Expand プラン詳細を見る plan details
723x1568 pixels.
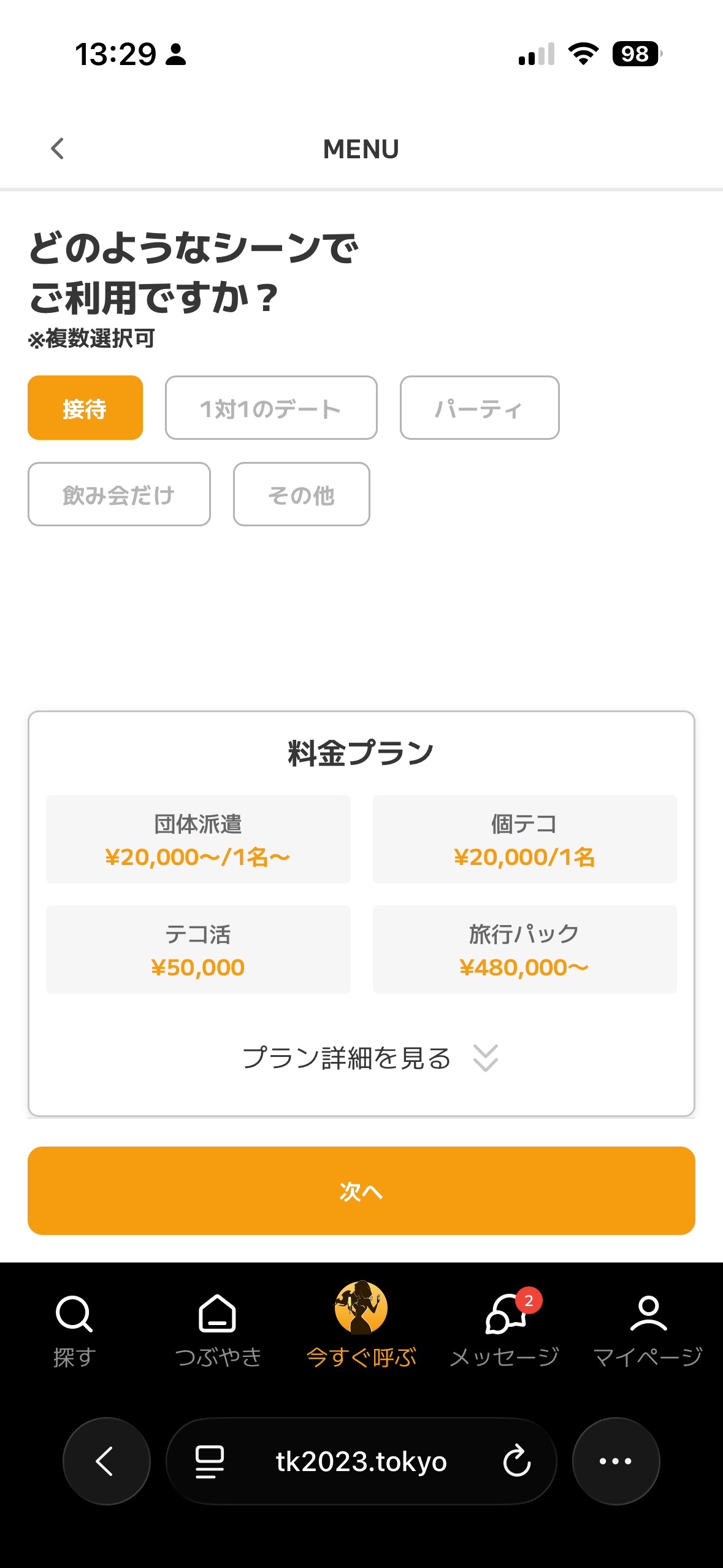370,1058
